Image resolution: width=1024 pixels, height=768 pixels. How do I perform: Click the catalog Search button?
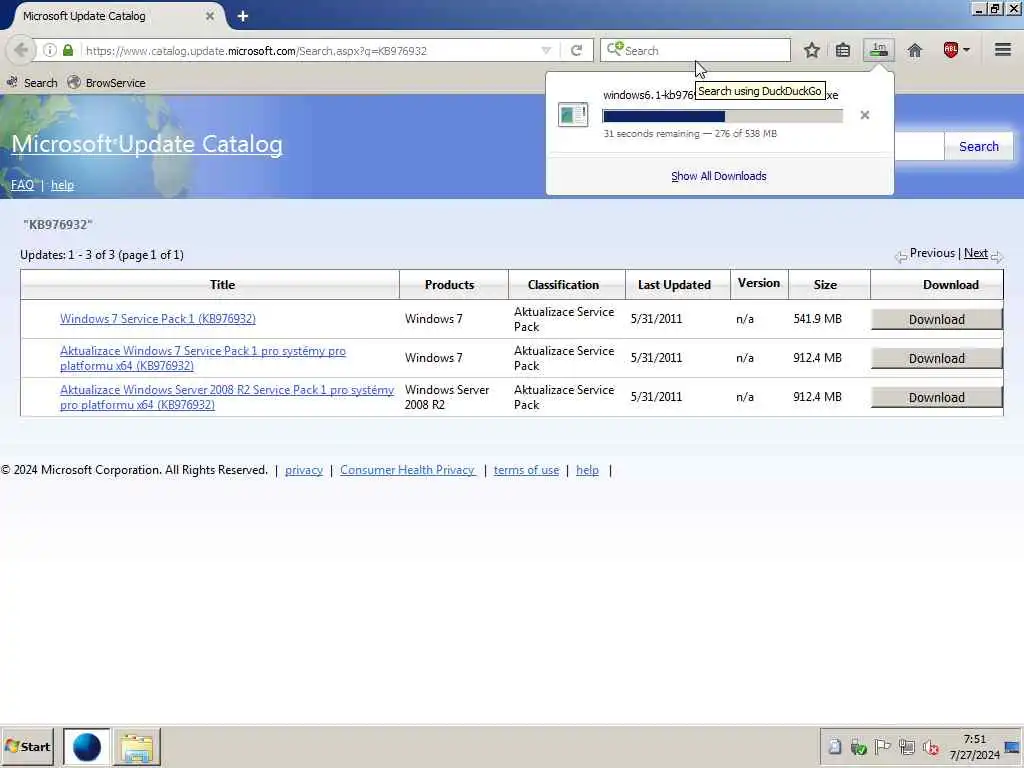click(x=978, y=146)
